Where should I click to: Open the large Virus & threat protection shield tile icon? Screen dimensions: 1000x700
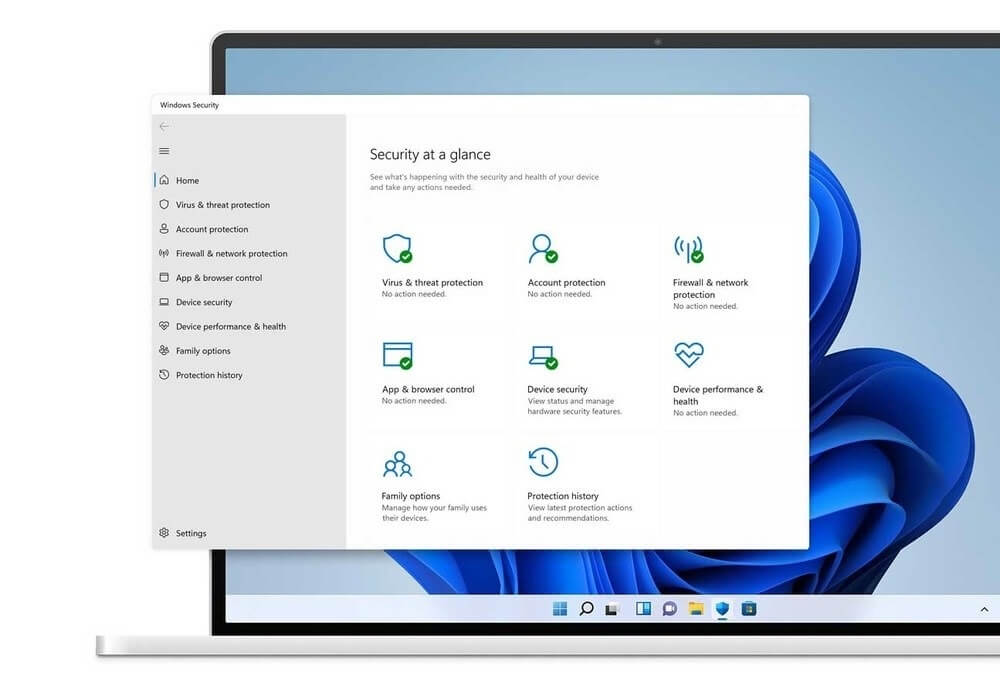coord(397,248)
